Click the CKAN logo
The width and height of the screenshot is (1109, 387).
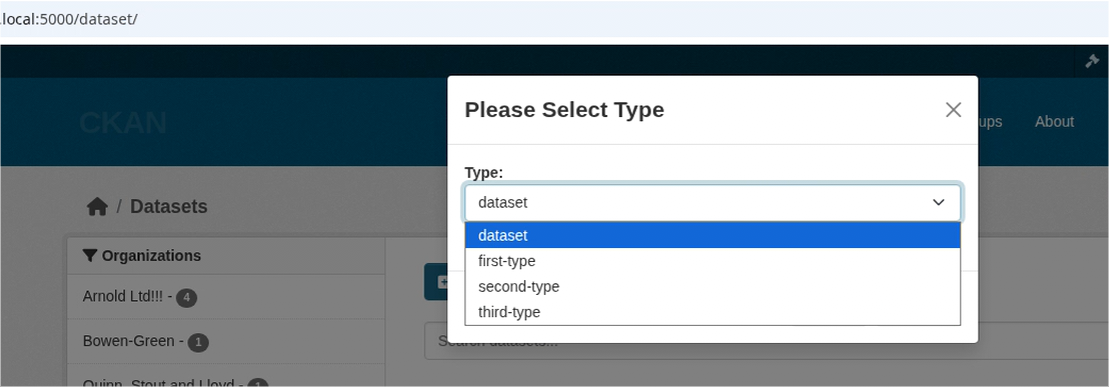(x=123, y=122)
